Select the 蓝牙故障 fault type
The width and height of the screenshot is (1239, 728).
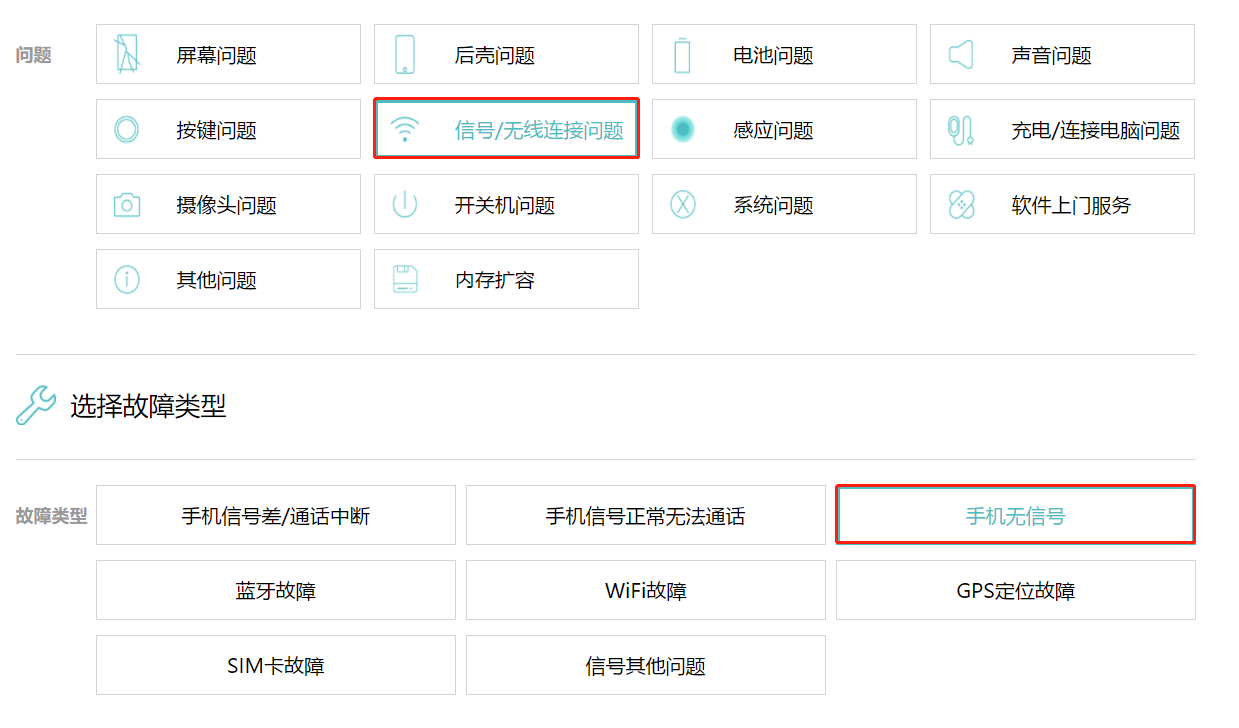coord(275,590)
